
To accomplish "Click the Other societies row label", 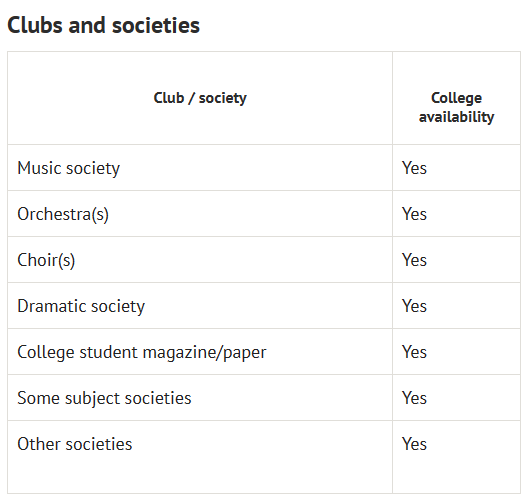I will click(x=74, y=444).
